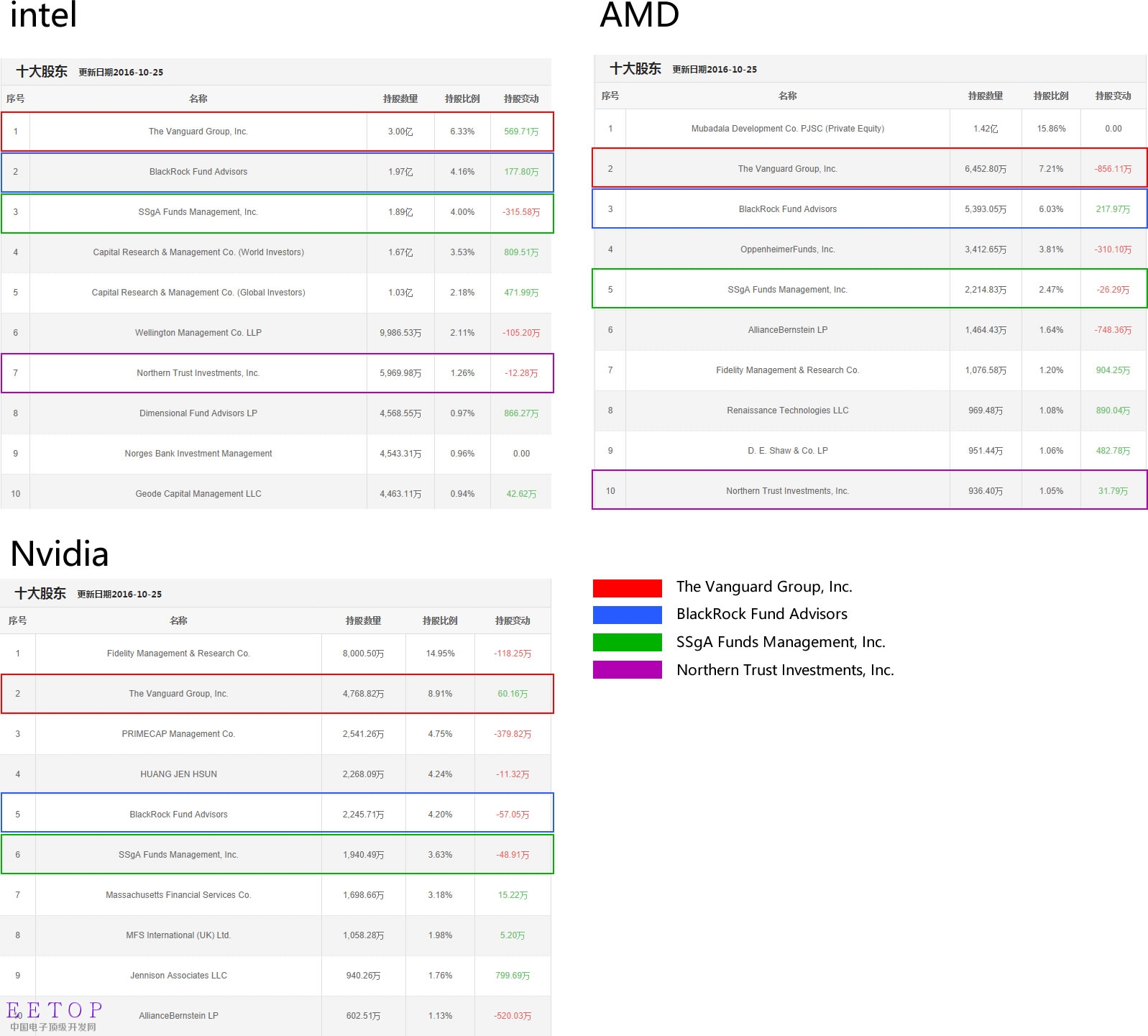The image size is (1148, 1036).
Task: Click AMD Fidelity change value '904.25万'
Action: coord(1113,370)
